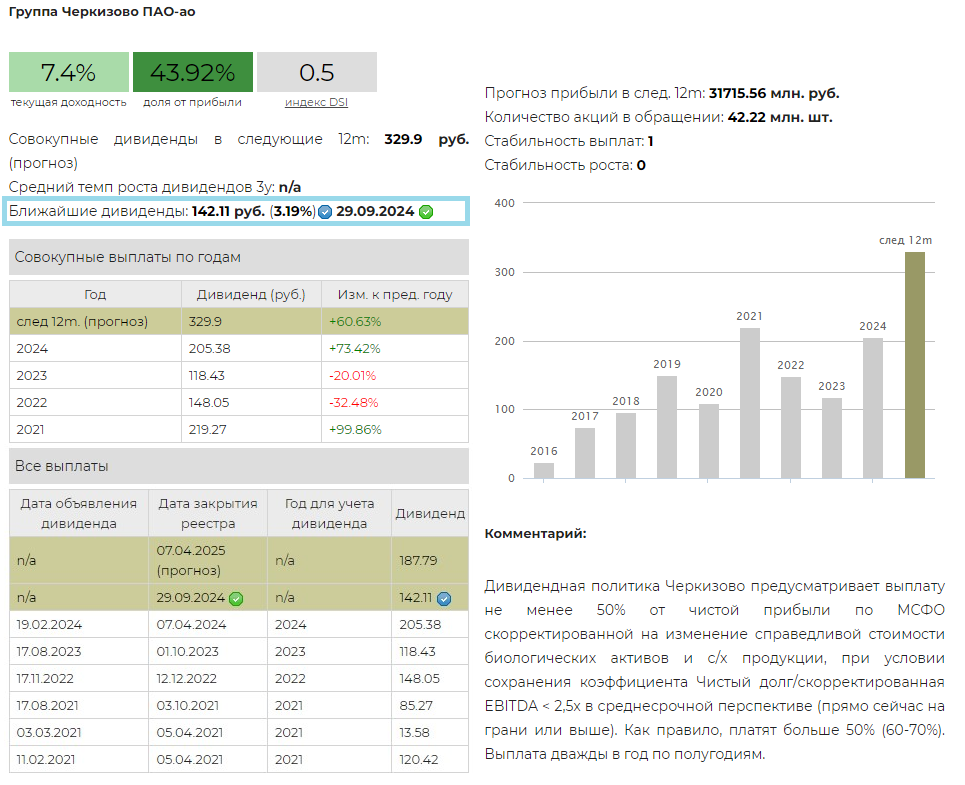Click the 43.92% доля от прибыли box
Image resolution: width=965 pixels, height=785 pixels.
point(192,72)
